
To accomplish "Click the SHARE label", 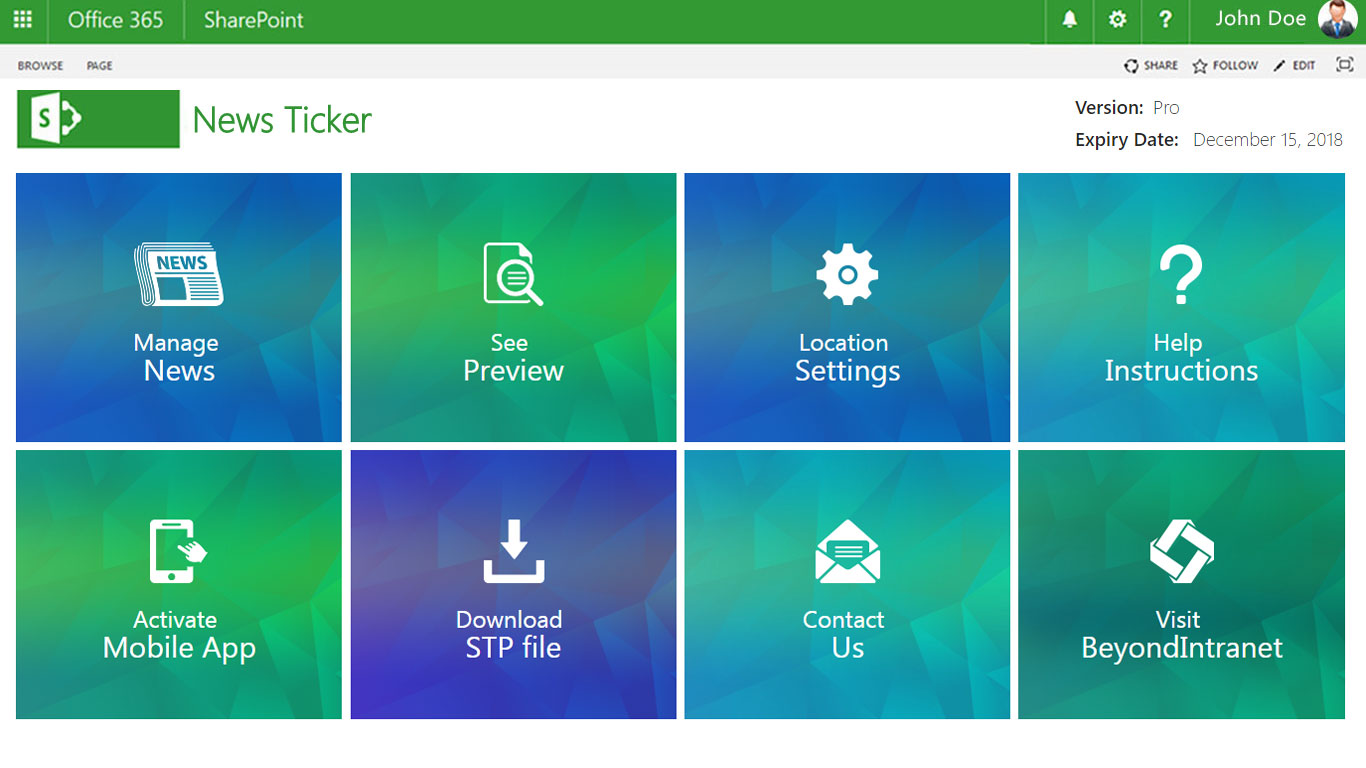I will 1161,66.
